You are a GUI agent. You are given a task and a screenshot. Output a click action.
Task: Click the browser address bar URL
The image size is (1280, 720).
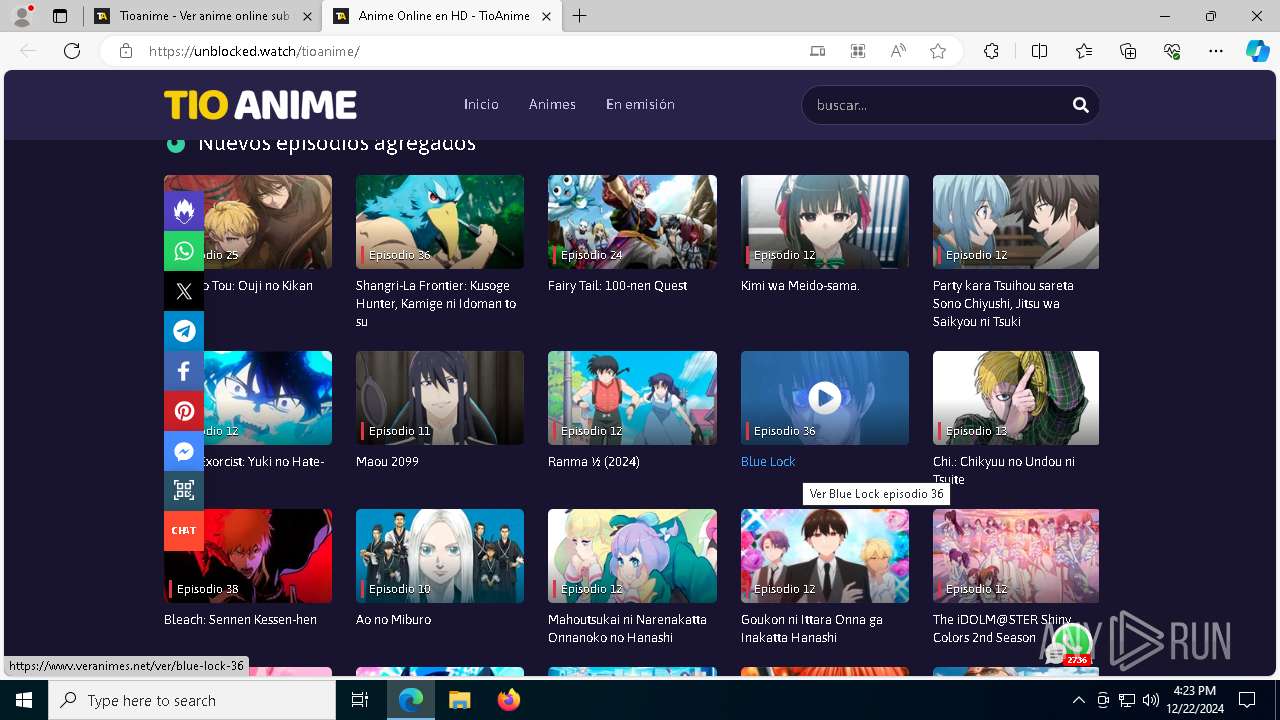pyautogui.click(x=254, y=51)
